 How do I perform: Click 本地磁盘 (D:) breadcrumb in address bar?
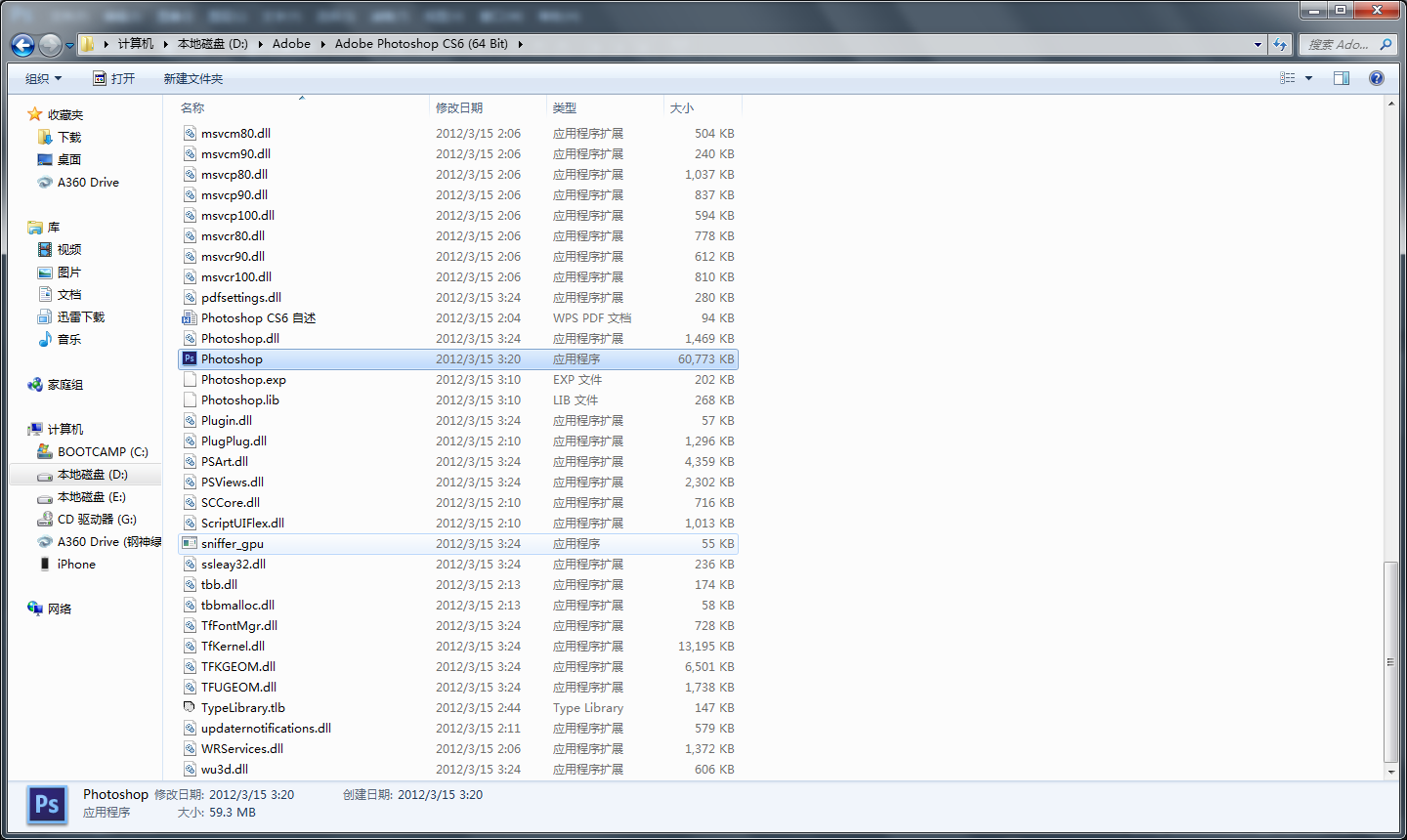(x=212, y=44)
